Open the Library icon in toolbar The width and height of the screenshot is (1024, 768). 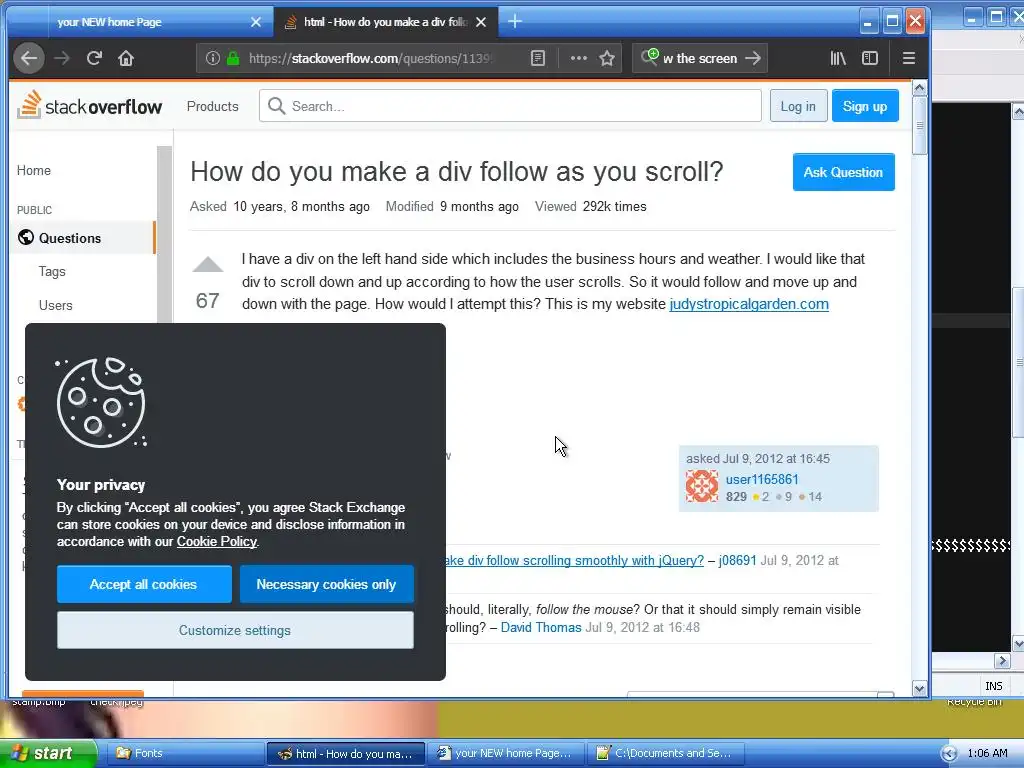[x=838, y=58]
